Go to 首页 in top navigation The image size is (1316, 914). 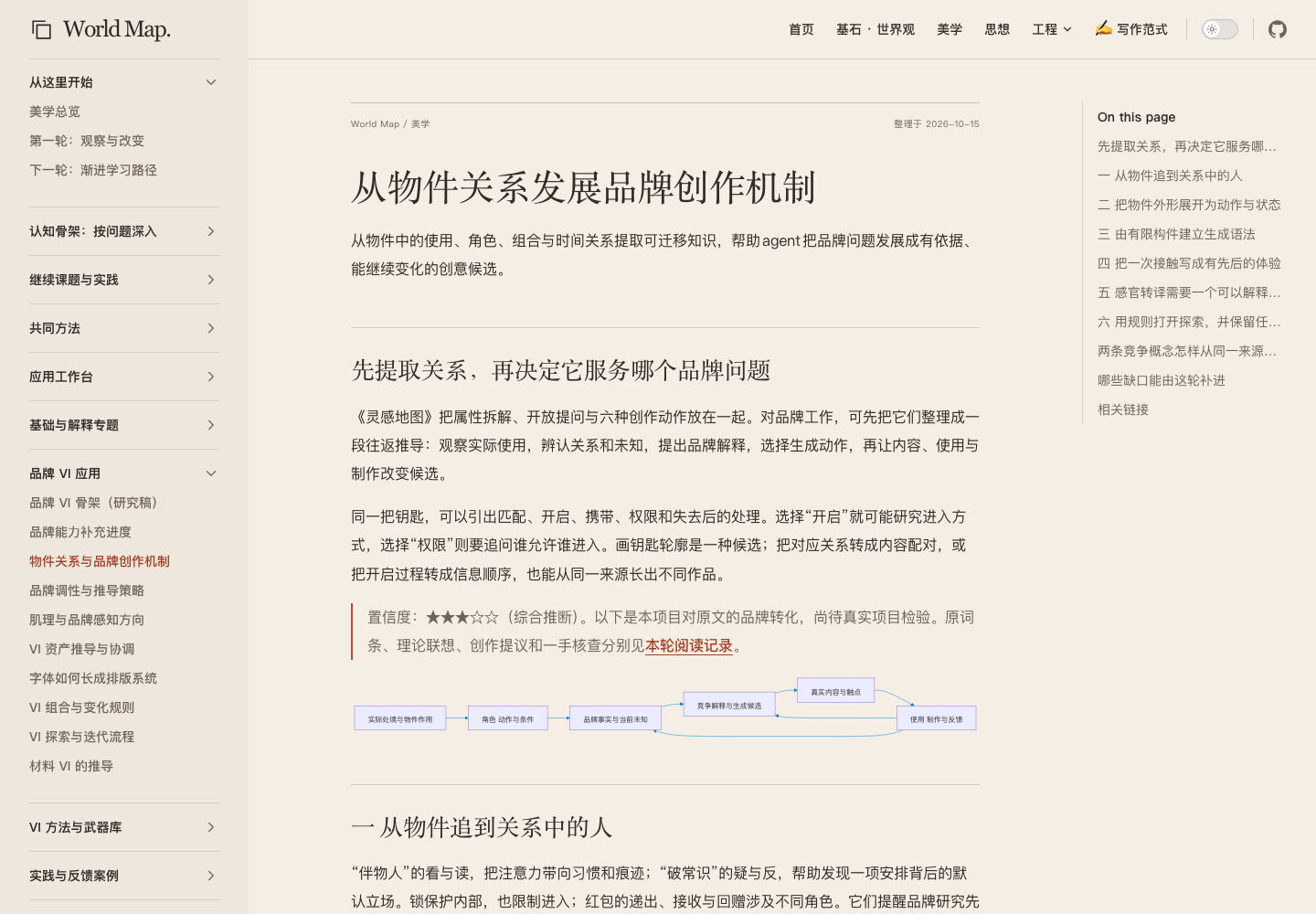coord(801,29)
